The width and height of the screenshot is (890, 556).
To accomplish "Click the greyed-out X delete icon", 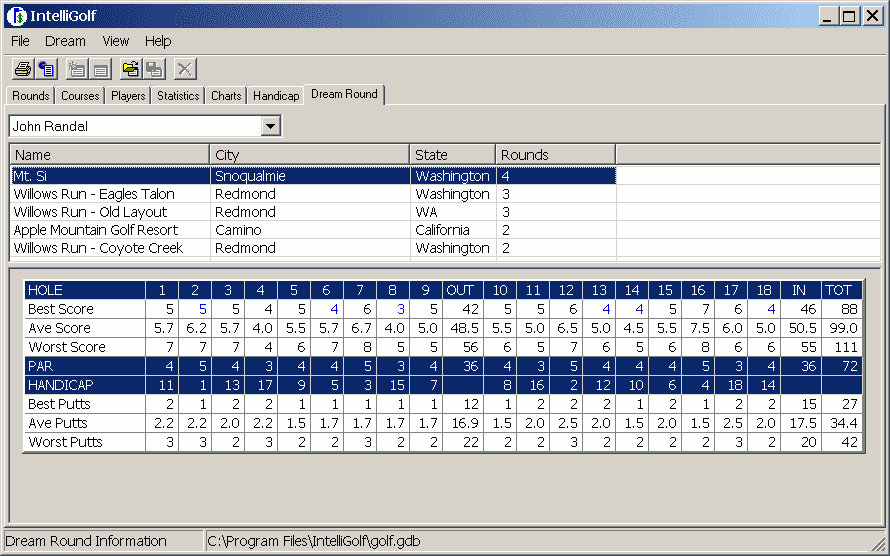I will 184,69.
